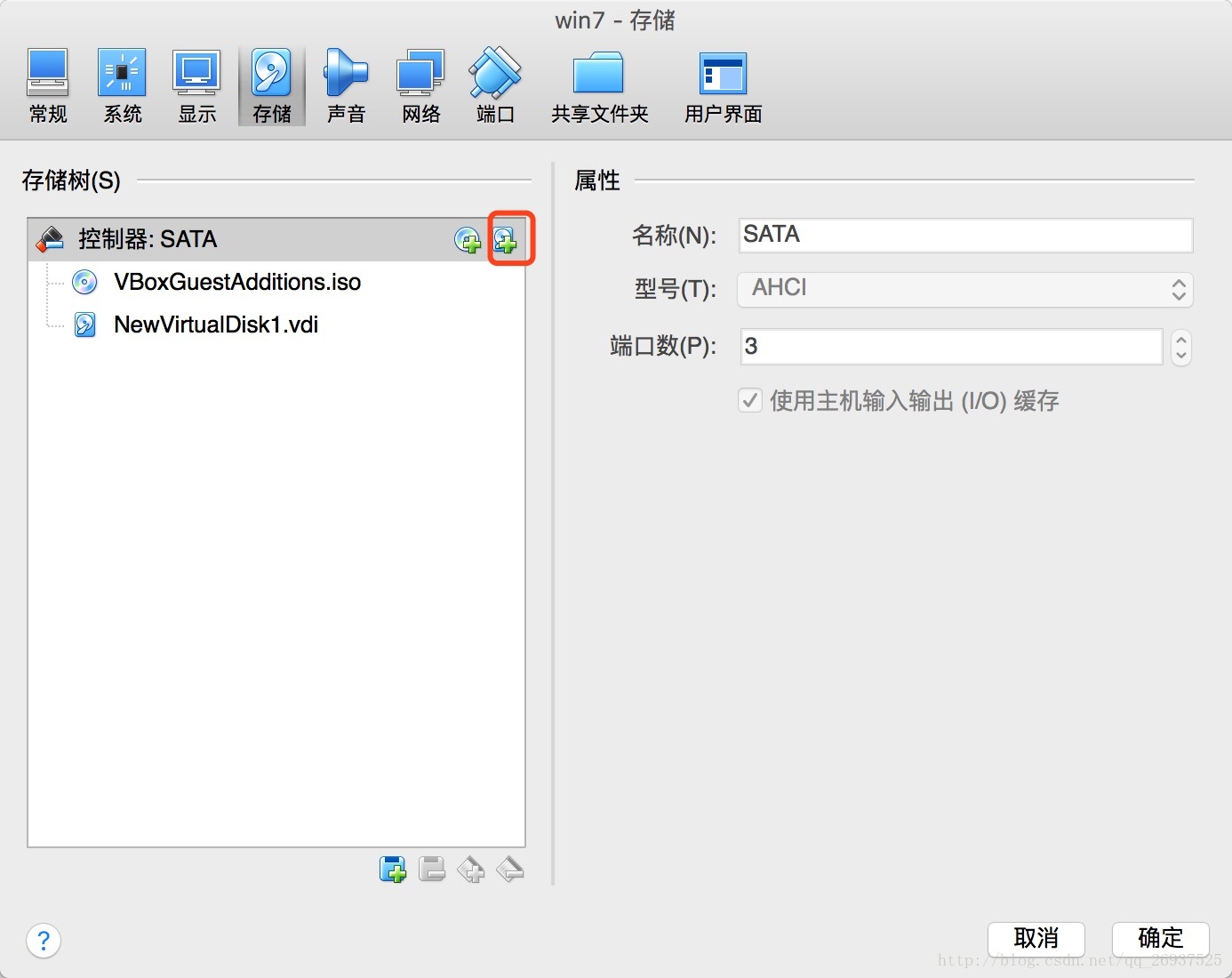Select the 存储 (Storage) tab

point(272,86)
